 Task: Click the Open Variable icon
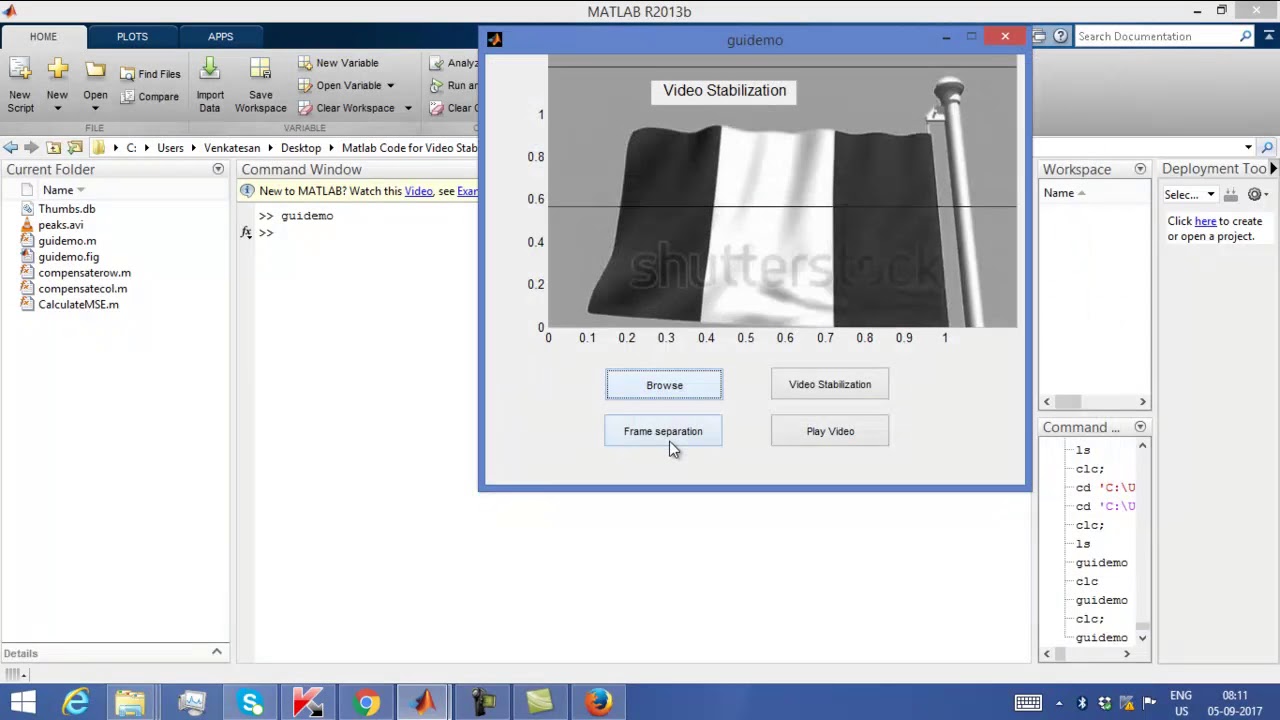[x=305, y=86]
